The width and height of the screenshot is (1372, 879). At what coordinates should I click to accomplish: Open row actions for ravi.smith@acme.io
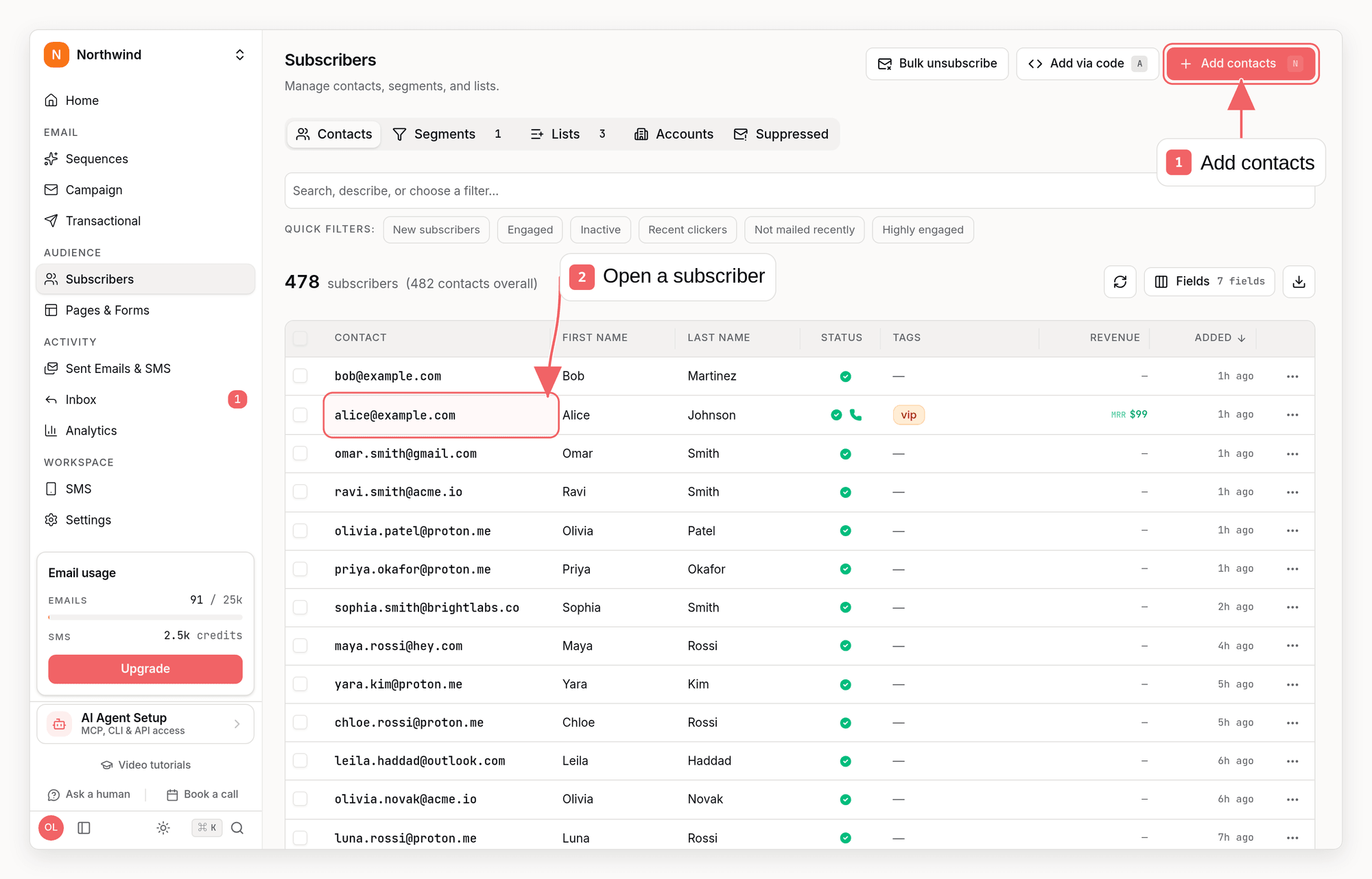[1292, 492]
